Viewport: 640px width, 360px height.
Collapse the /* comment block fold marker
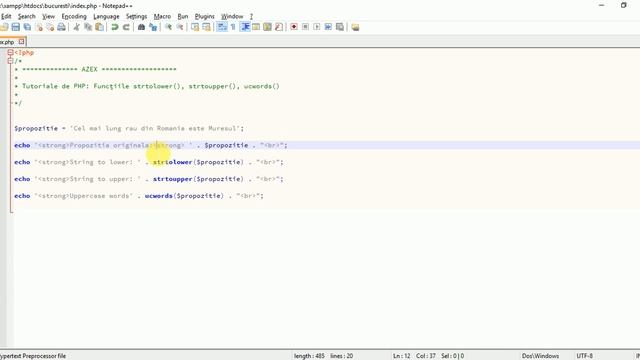(10, 61)
